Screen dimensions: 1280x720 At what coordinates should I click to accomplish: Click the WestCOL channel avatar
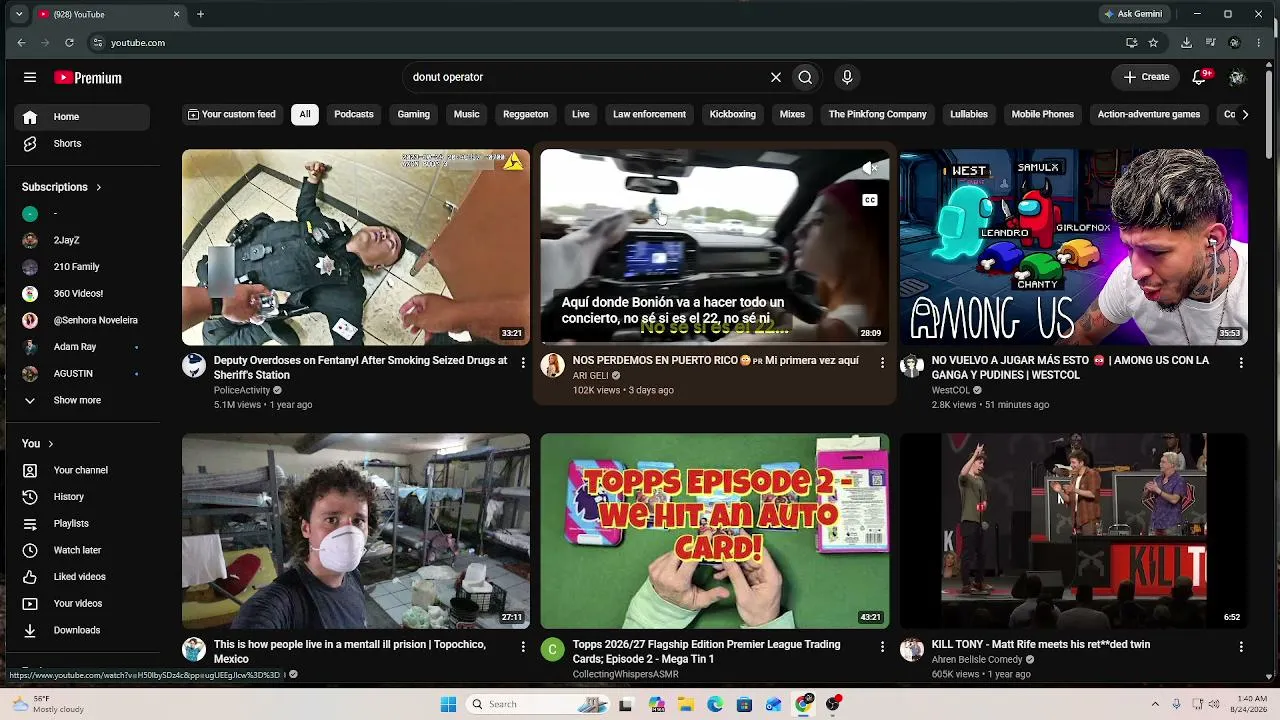click(x=912, y=365)
